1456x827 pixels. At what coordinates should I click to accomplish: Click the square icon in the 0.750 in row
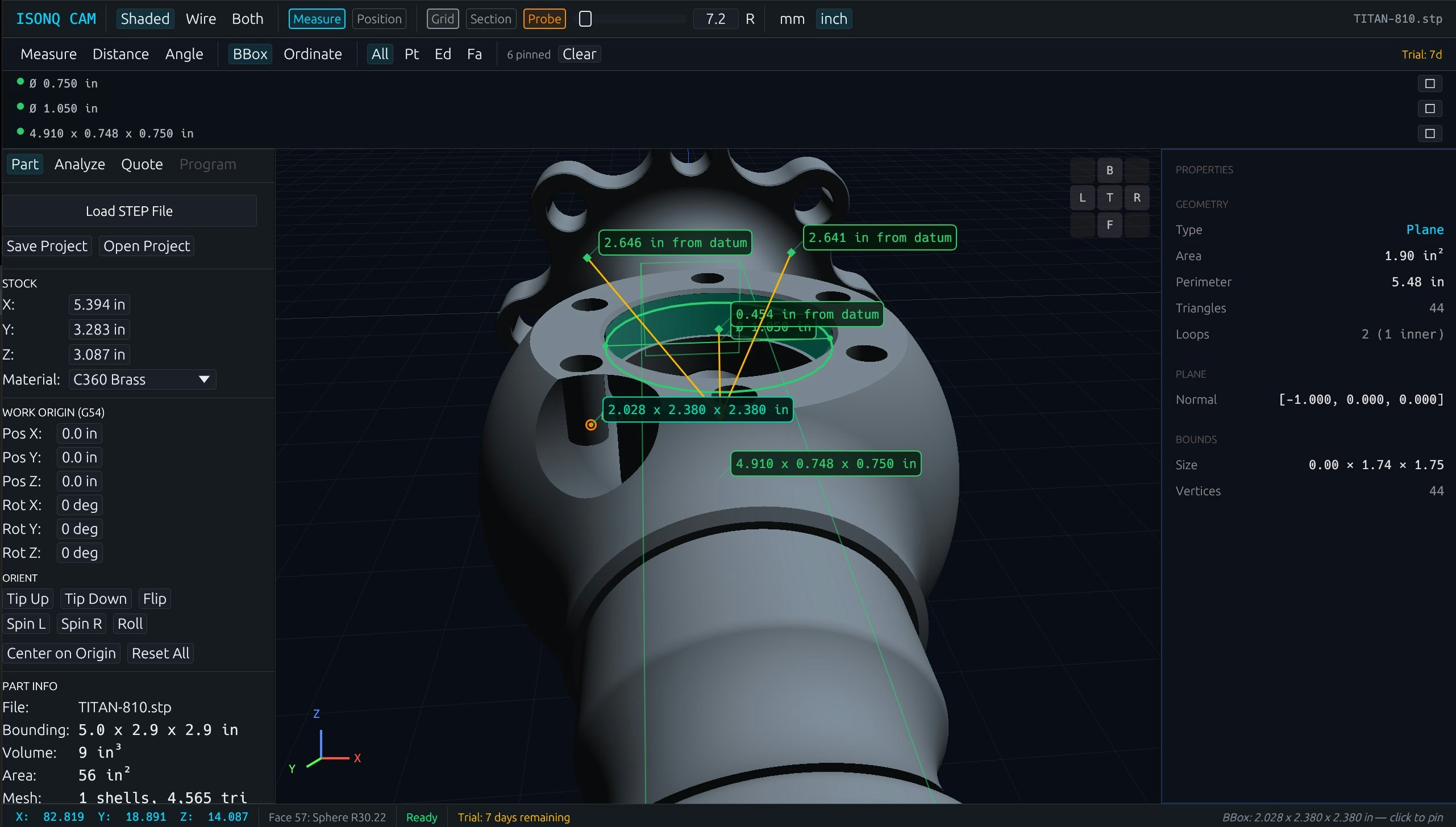click(x=1430, y=83)
